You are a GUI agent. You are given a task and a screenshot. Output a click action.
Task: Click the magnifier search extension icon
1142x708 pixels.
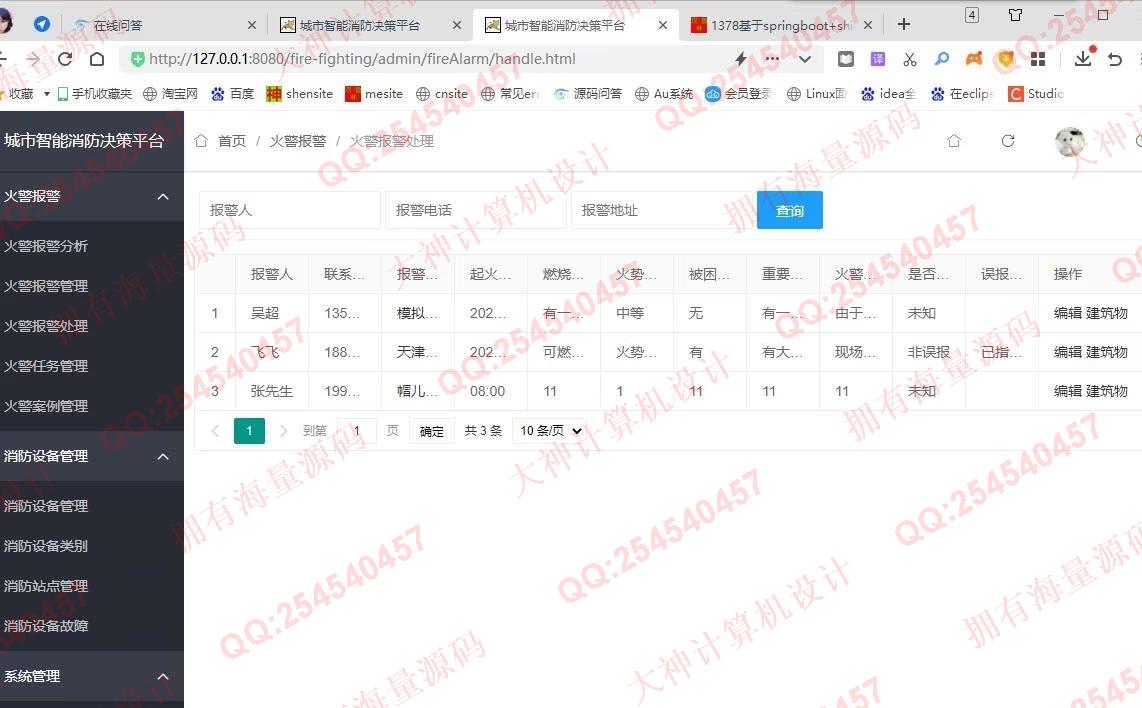click(942, 58)
